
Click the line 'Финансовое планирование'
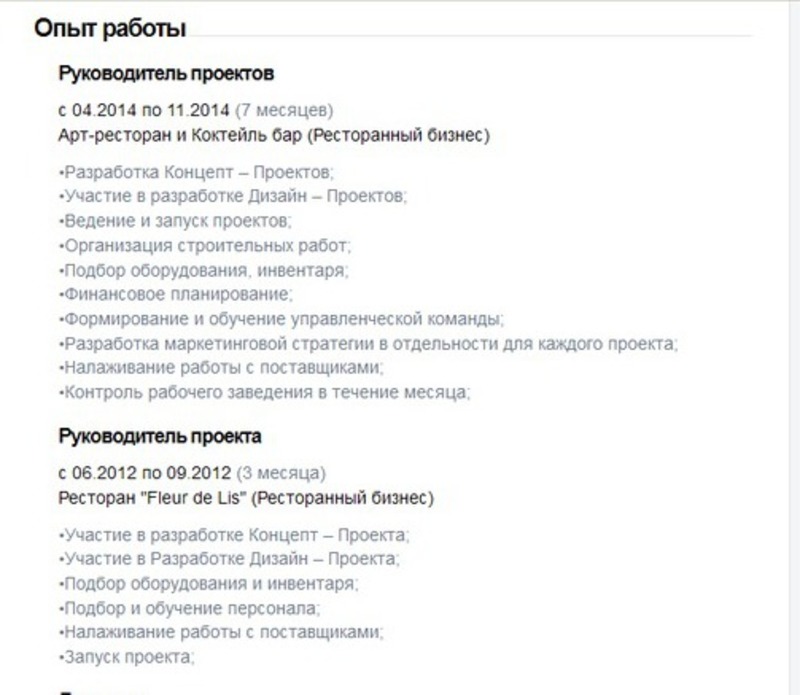[x=176, y=294]
